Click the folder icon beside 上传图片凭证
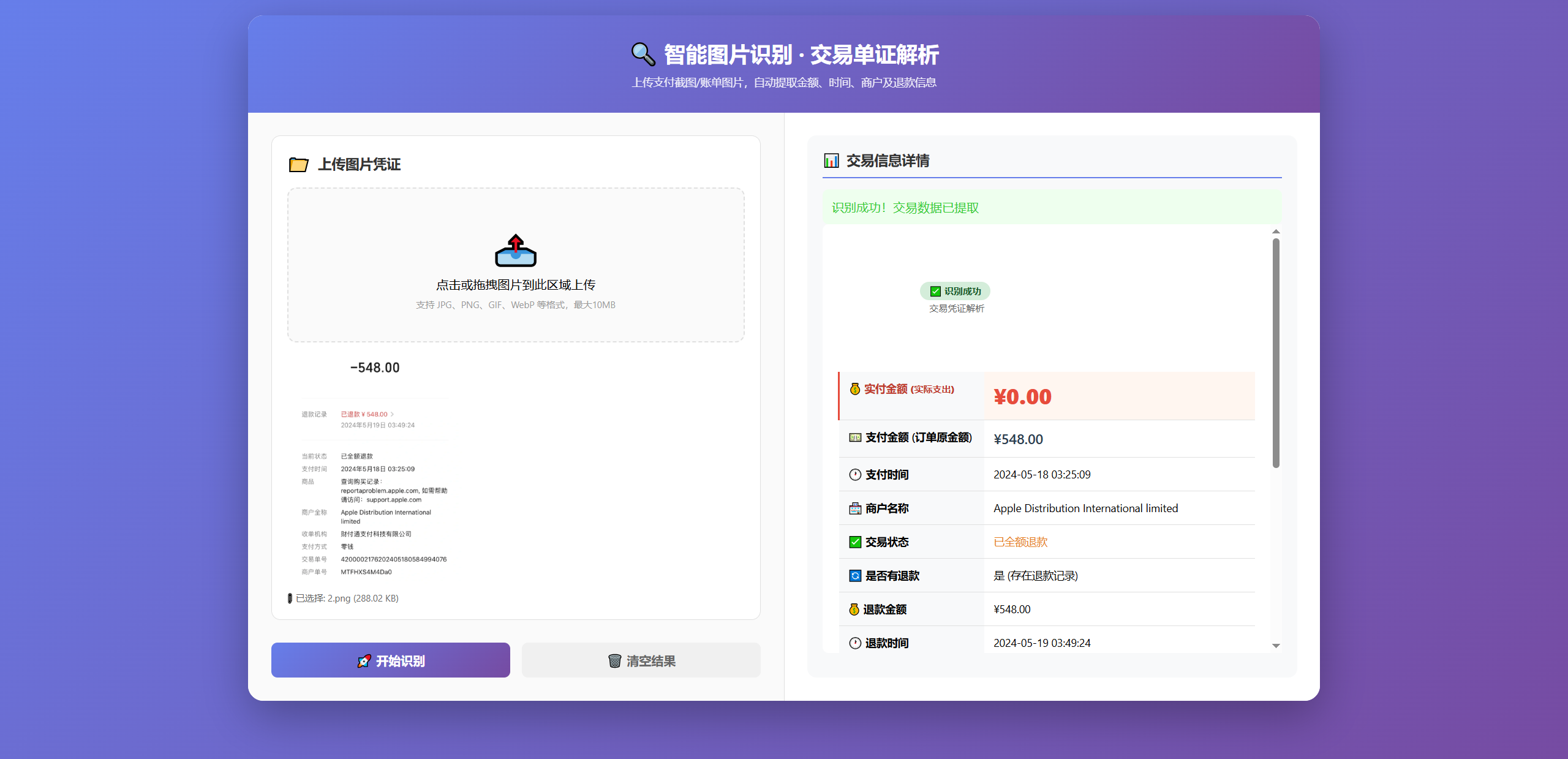1568x759 pixels. (x=298, y=164)
